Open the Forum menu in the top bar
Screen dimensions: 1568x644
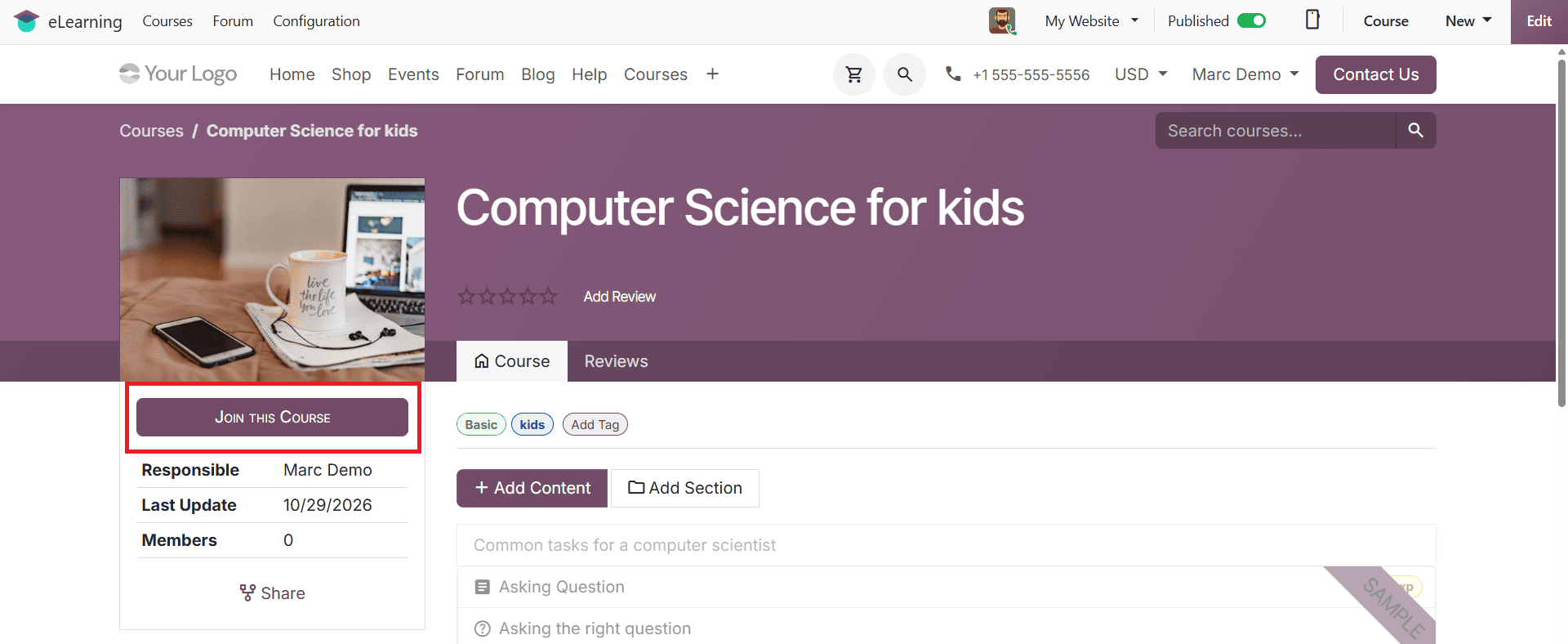click(x=233, y=21)
